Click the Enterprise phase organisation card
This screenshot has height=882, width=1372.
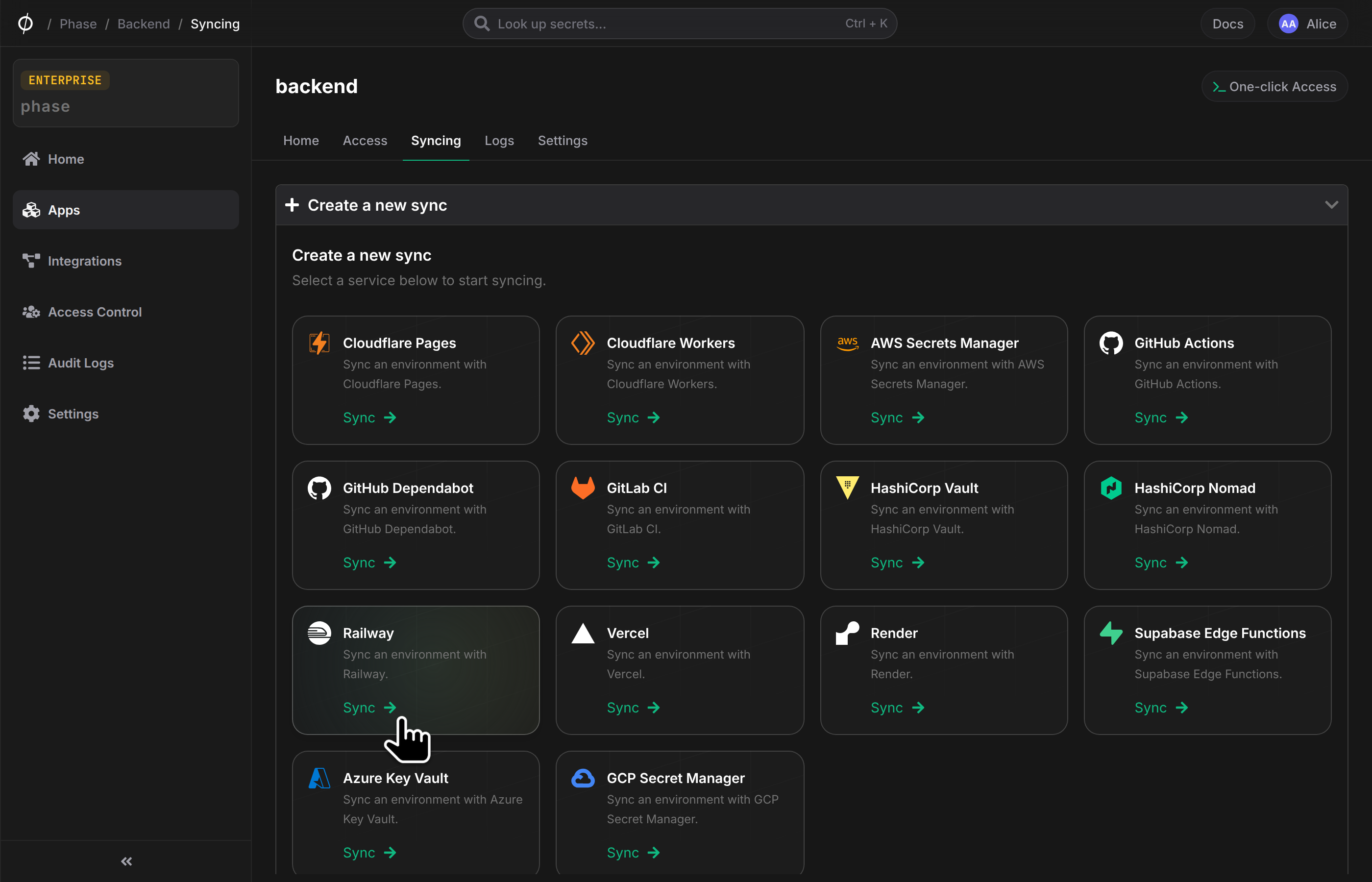coord(126,93)
